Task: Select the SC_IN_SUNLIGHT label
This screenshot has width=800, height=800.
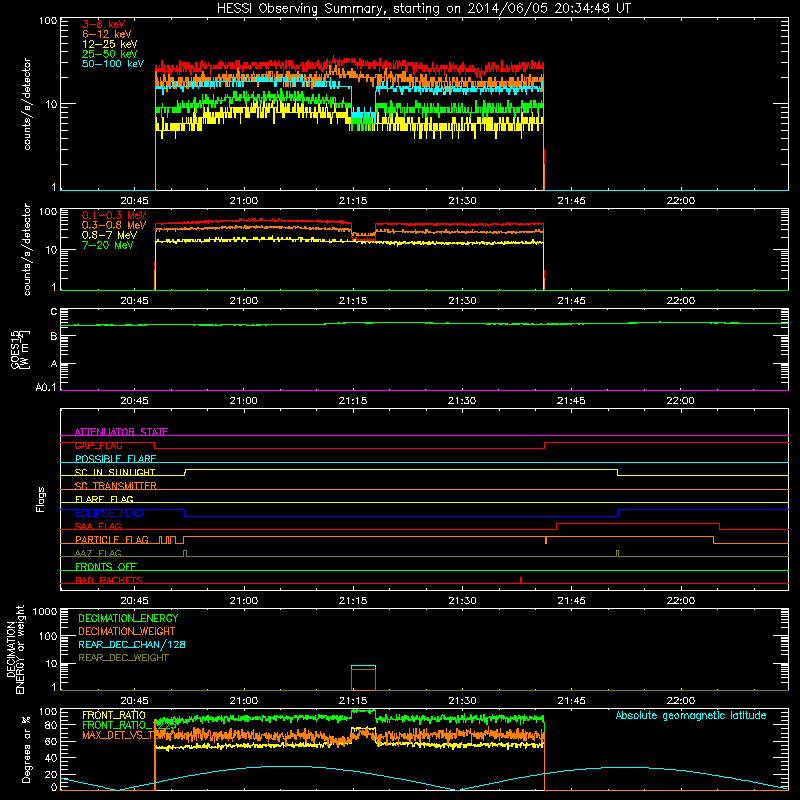Action: click(115, 472)
